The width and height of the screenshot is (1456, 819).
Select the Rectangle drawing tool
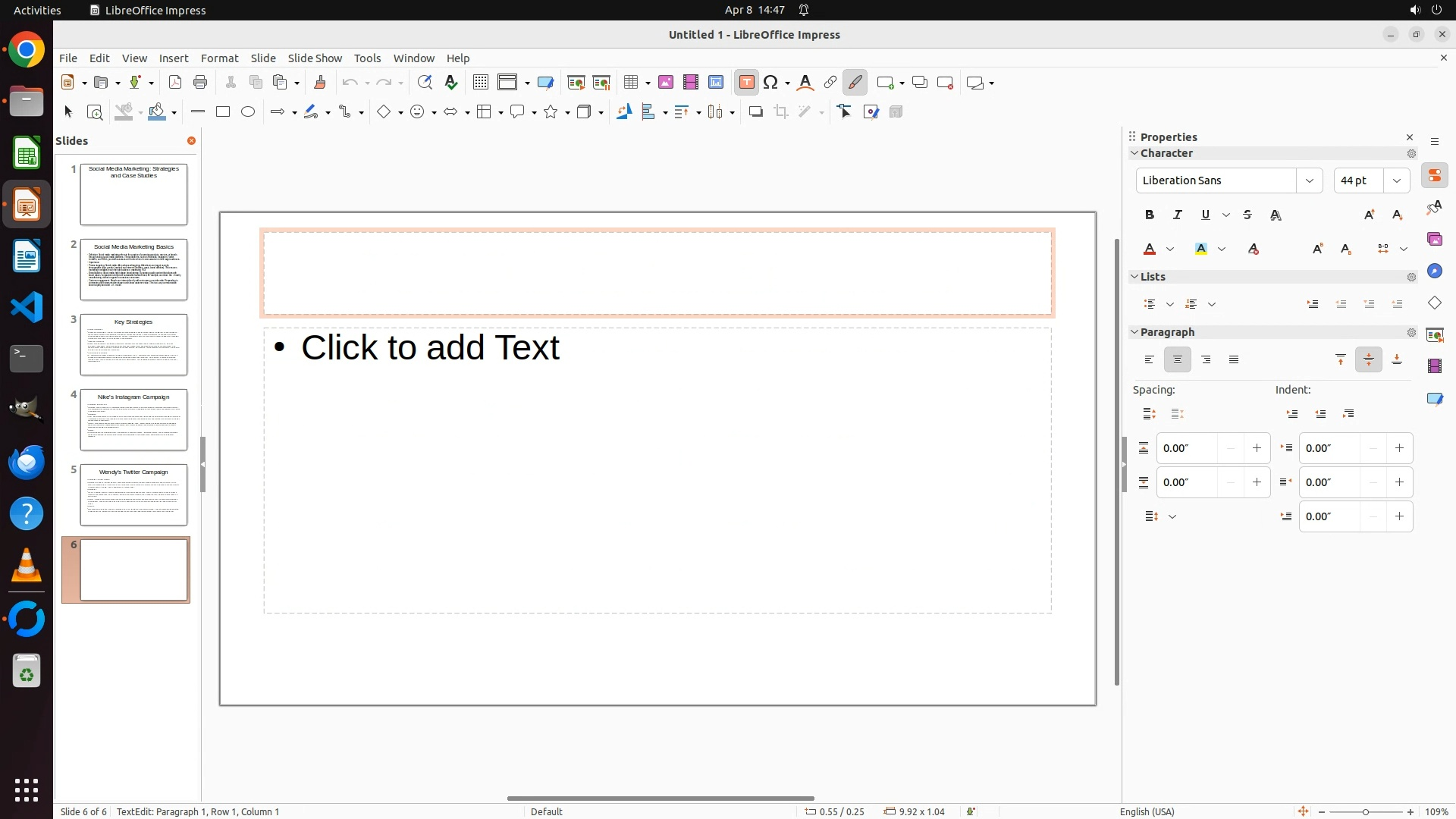pos(223,112)
